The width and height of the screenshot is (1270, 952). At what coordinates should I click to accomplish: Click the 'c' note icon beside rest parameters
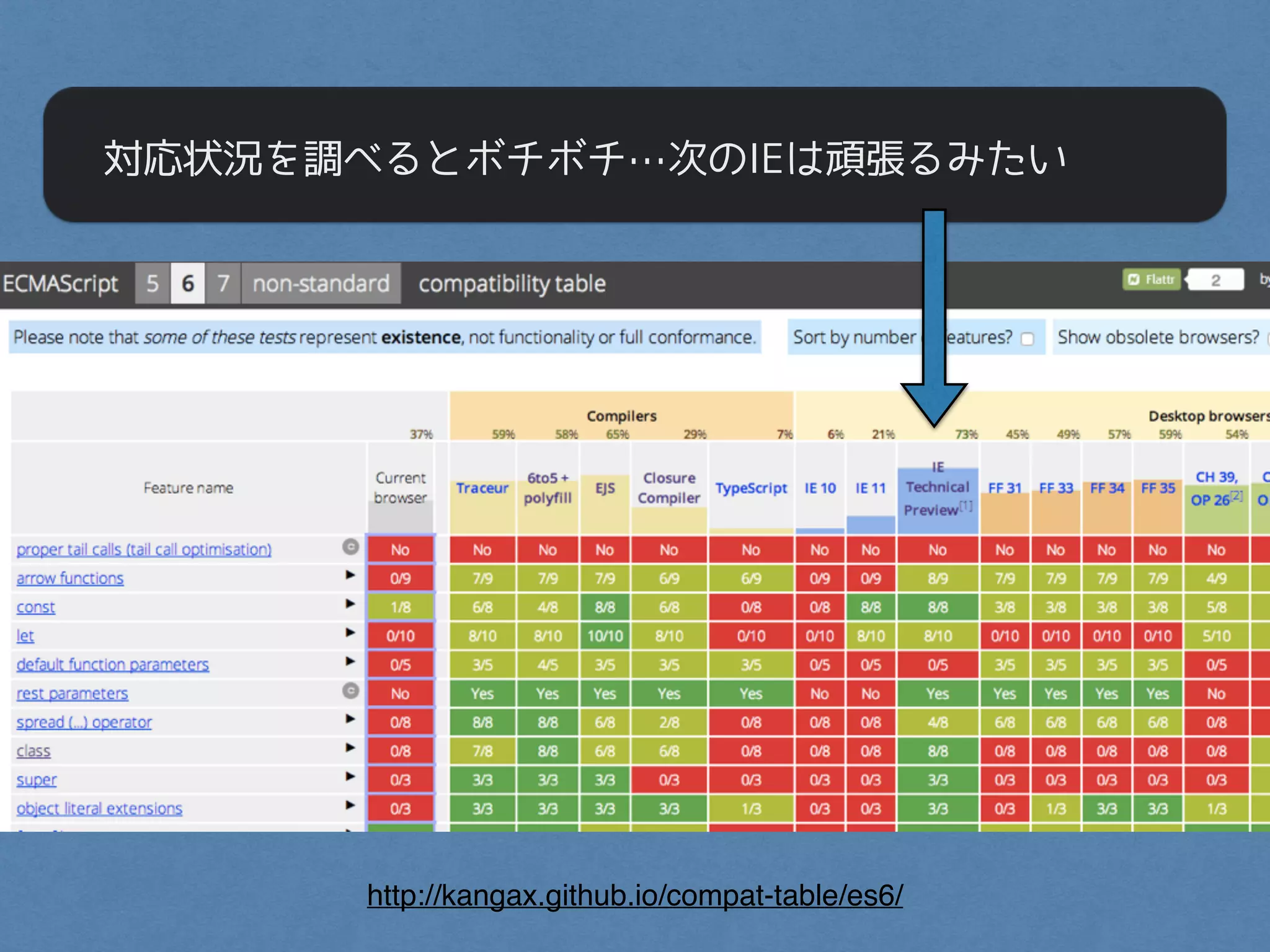tap(351, 690)
